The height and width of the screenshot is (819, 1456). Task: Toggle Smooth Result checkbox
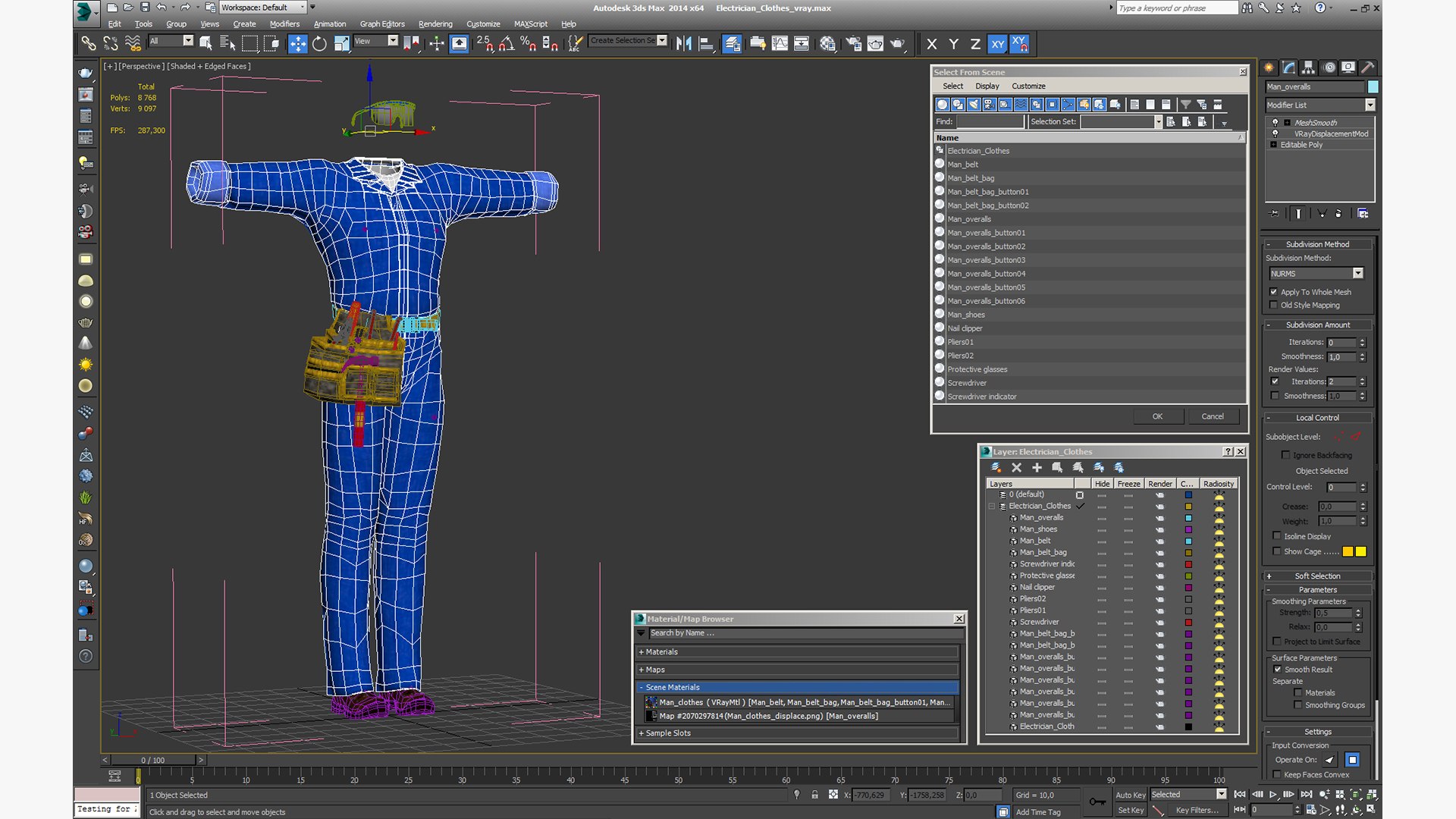pos(1278,670)
